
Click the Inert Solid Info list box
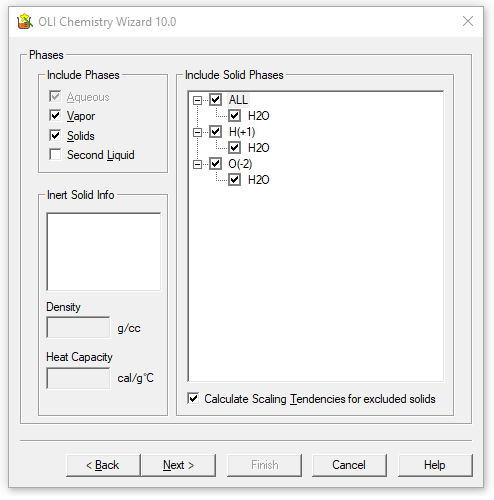[104, 252]
